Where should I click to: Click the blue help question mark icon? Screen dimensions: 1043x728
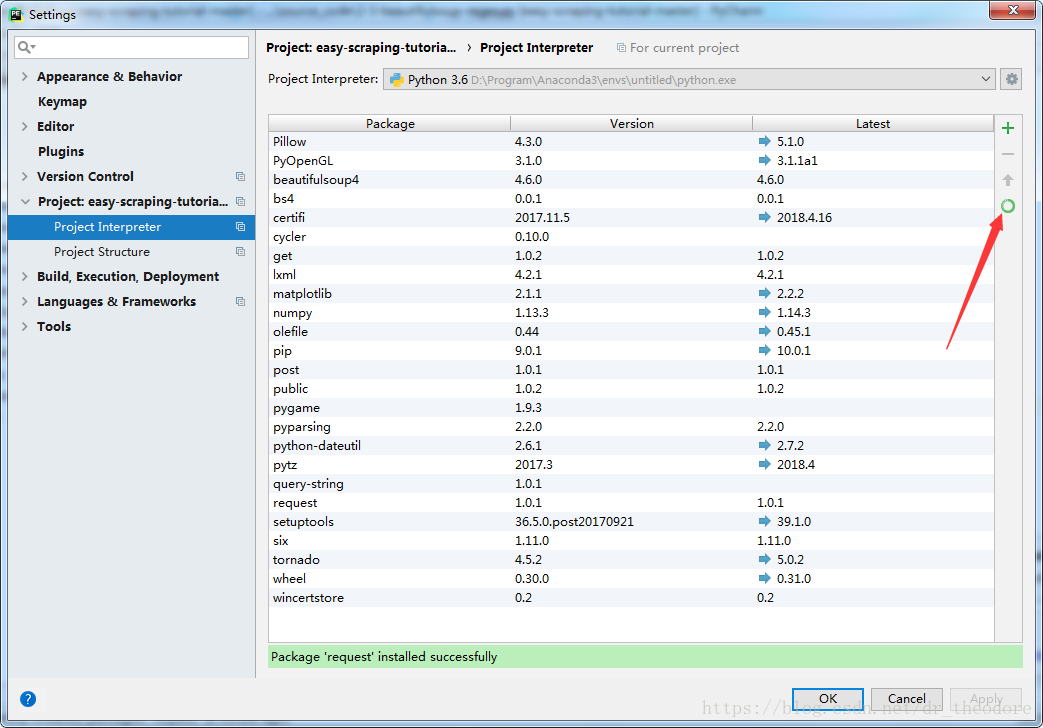click(x=28, y=699)
